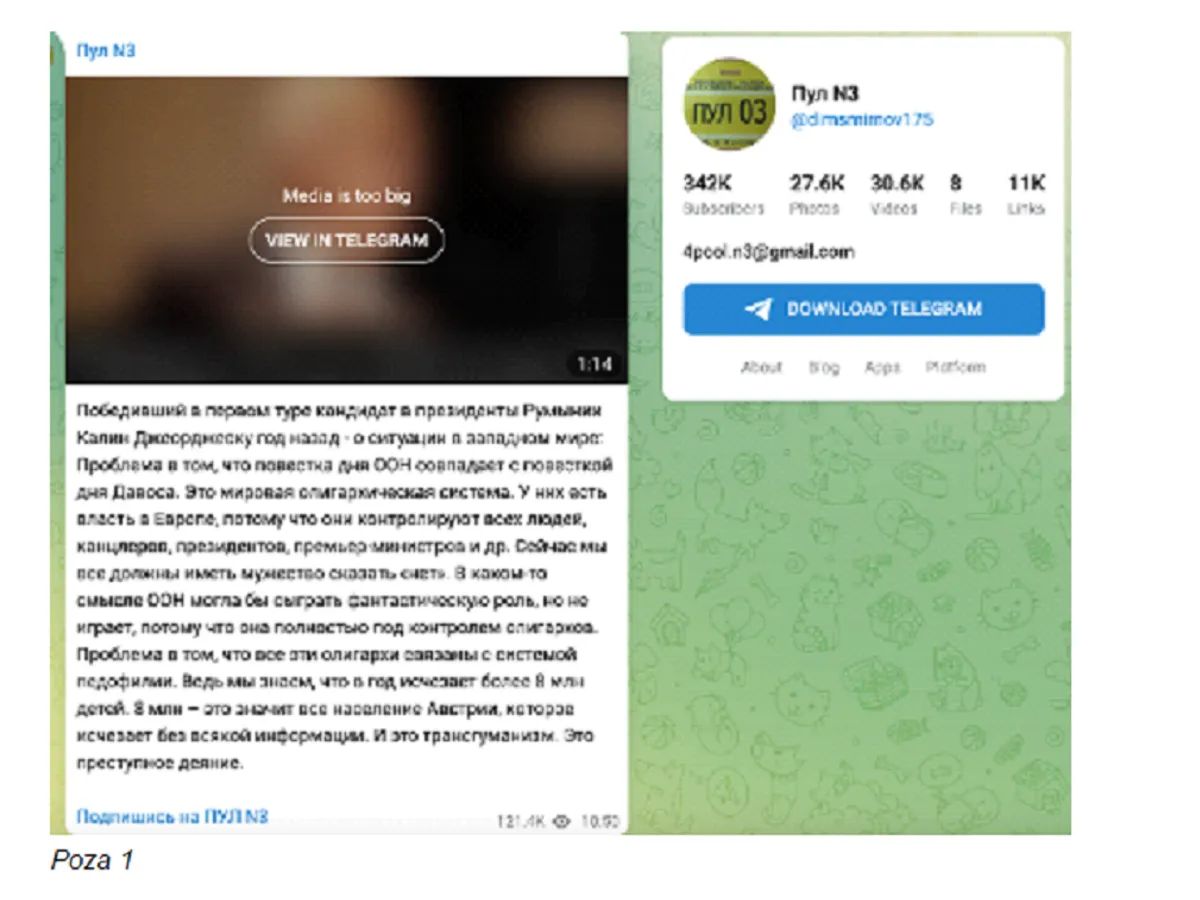Screen dimensions: 1200x900
Task: Click the Пул N3 post author name
Action: tap(106, 50)
